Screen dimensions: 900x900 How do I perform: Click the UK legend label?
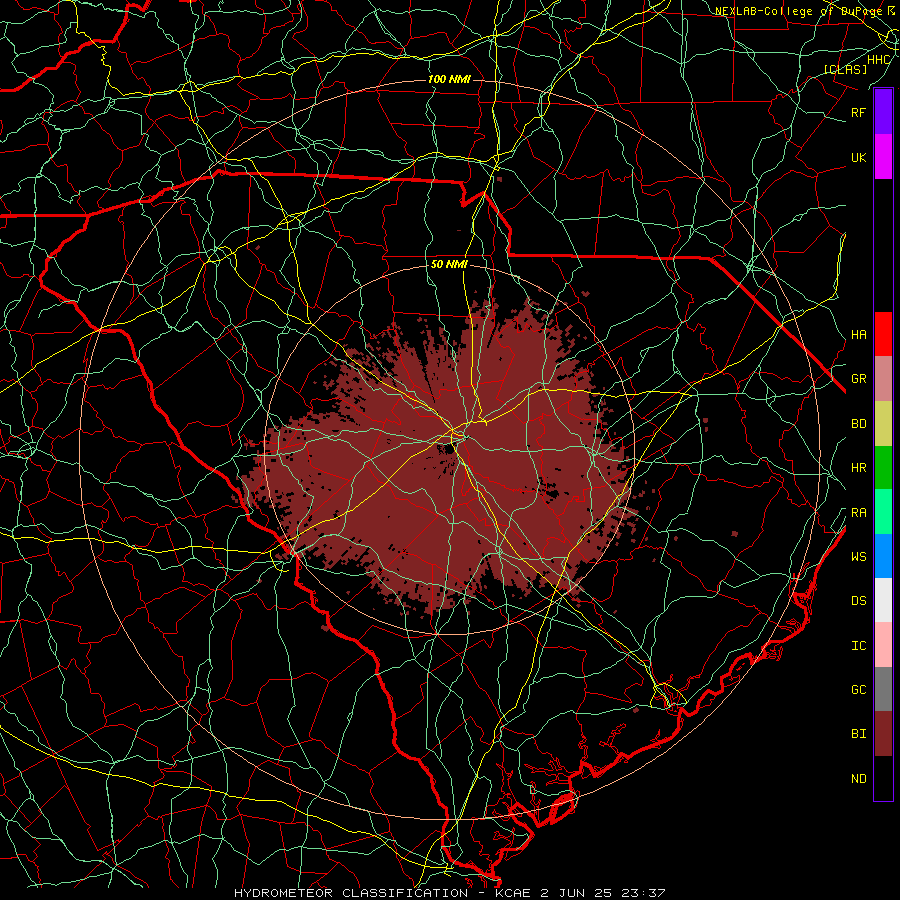pos(858,157)
